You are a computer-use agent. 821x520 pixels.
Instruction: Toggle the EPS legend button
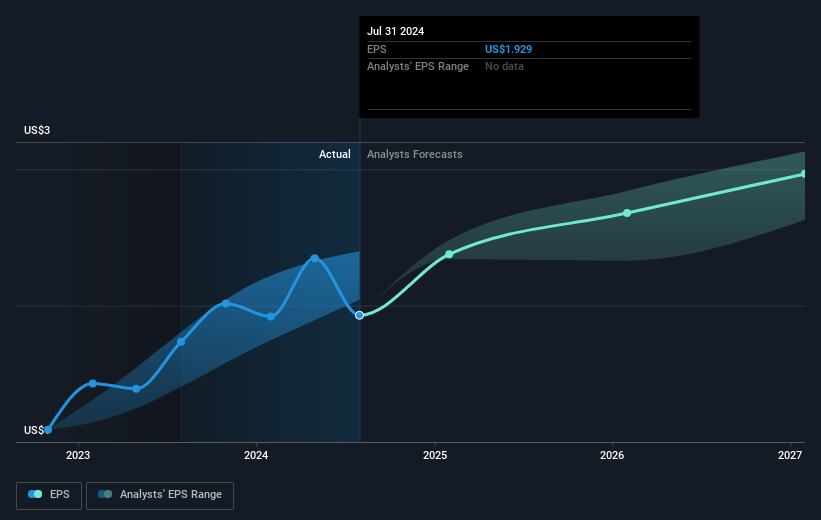(x=49, y=495)
